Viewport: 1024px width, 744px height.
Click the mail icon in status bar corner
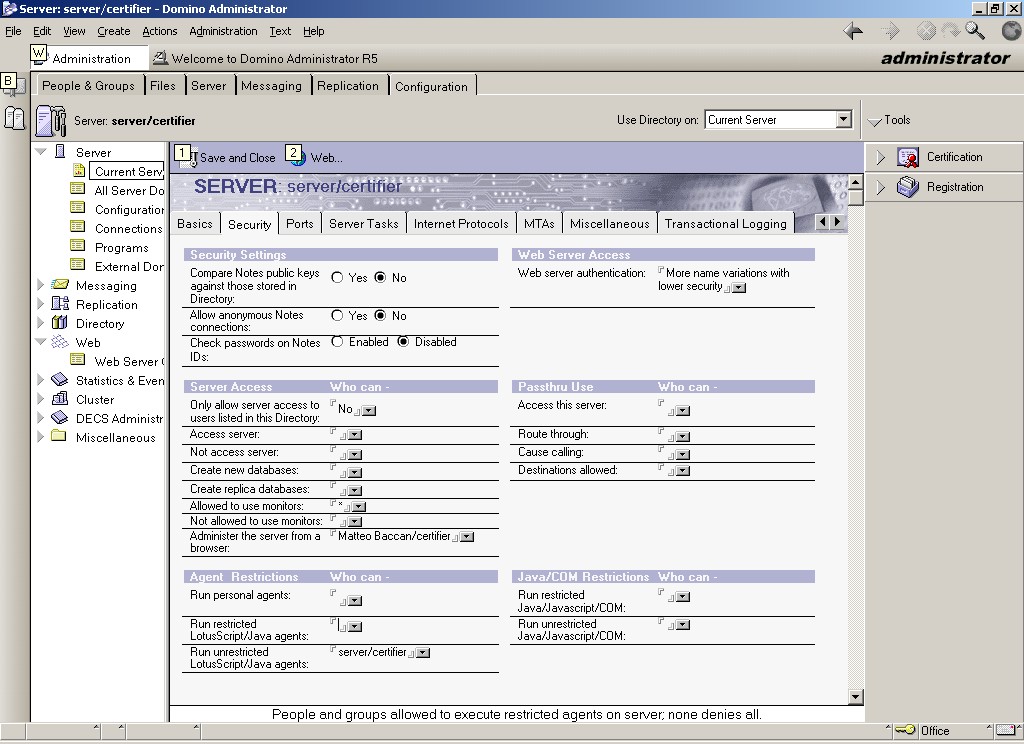click(x=1006, y=730)
